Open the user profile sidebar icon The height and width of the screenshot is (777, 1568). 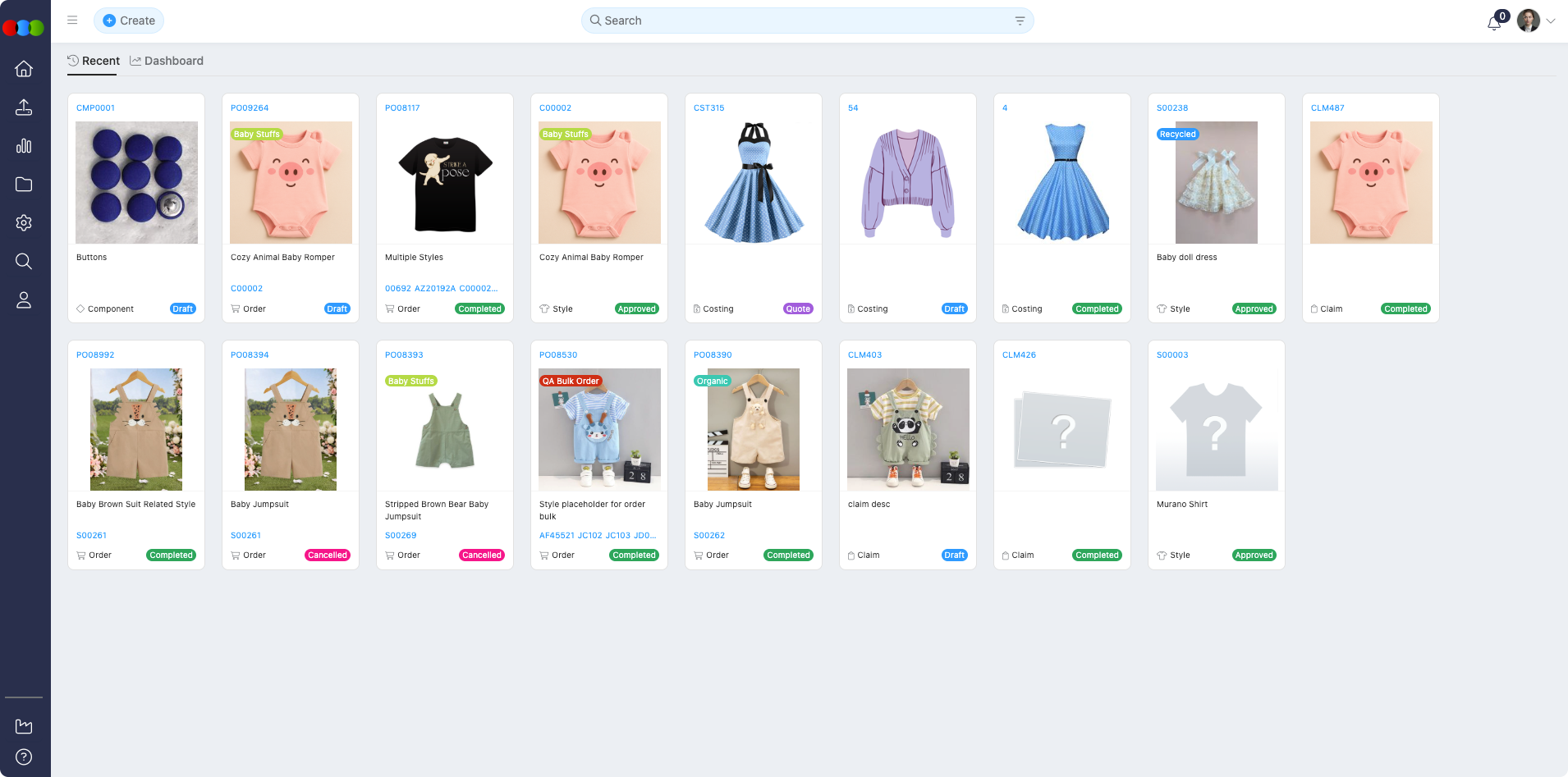click(x=24, y=300)
